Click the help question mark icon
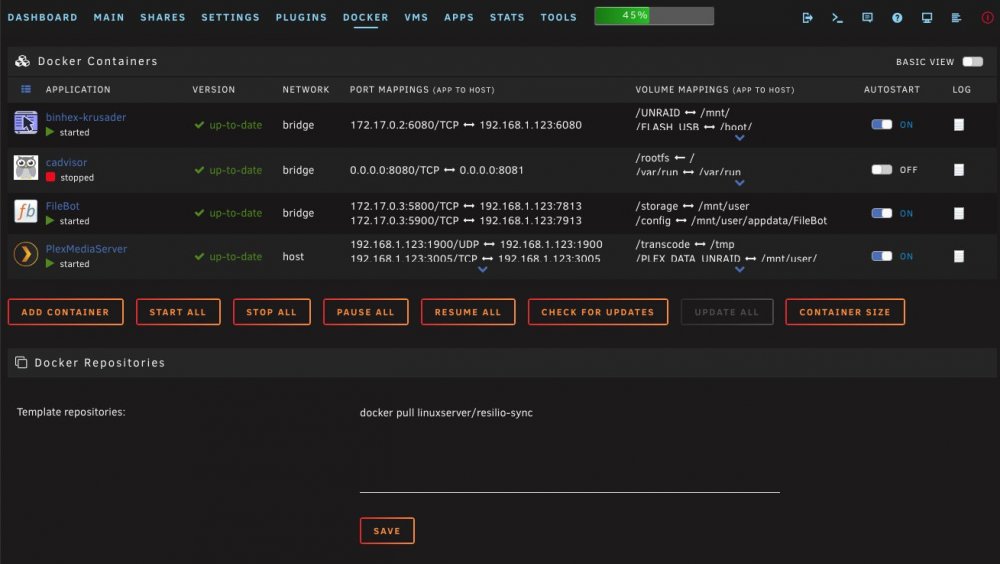1000x564 pixels. [897, 18]
